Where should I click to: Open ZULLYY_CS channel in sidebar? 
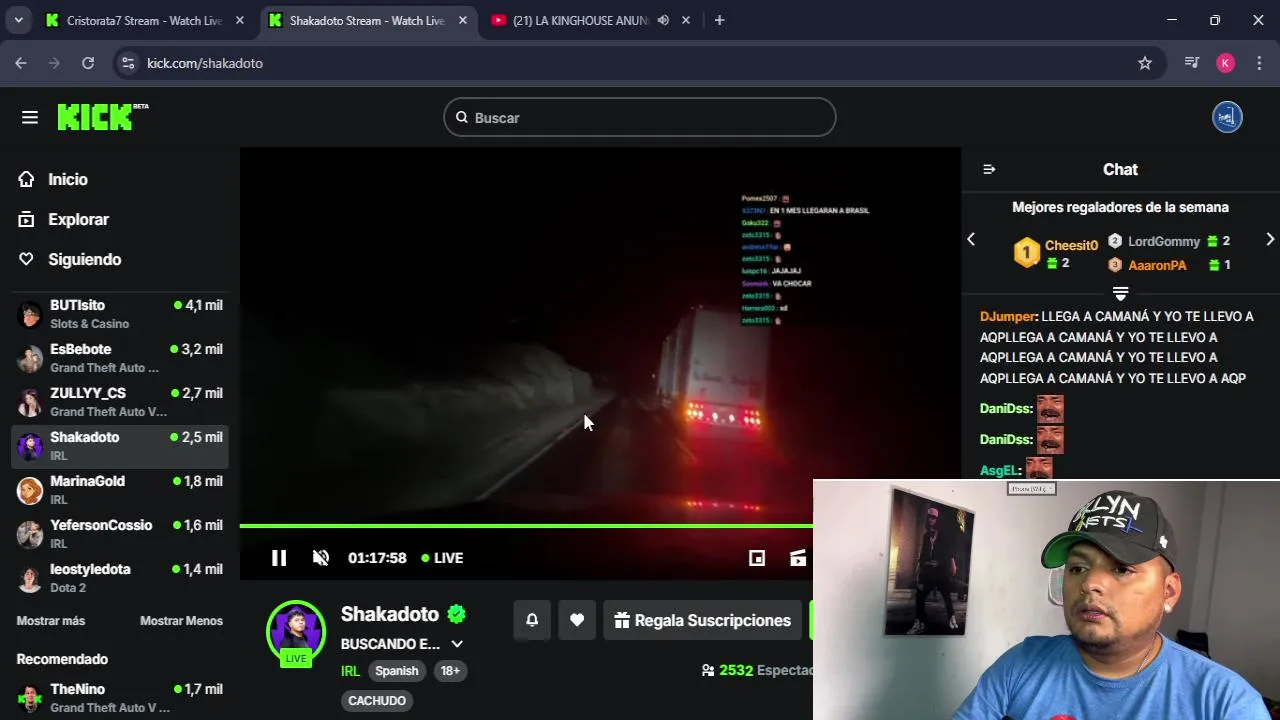click(x=120, y=402)
